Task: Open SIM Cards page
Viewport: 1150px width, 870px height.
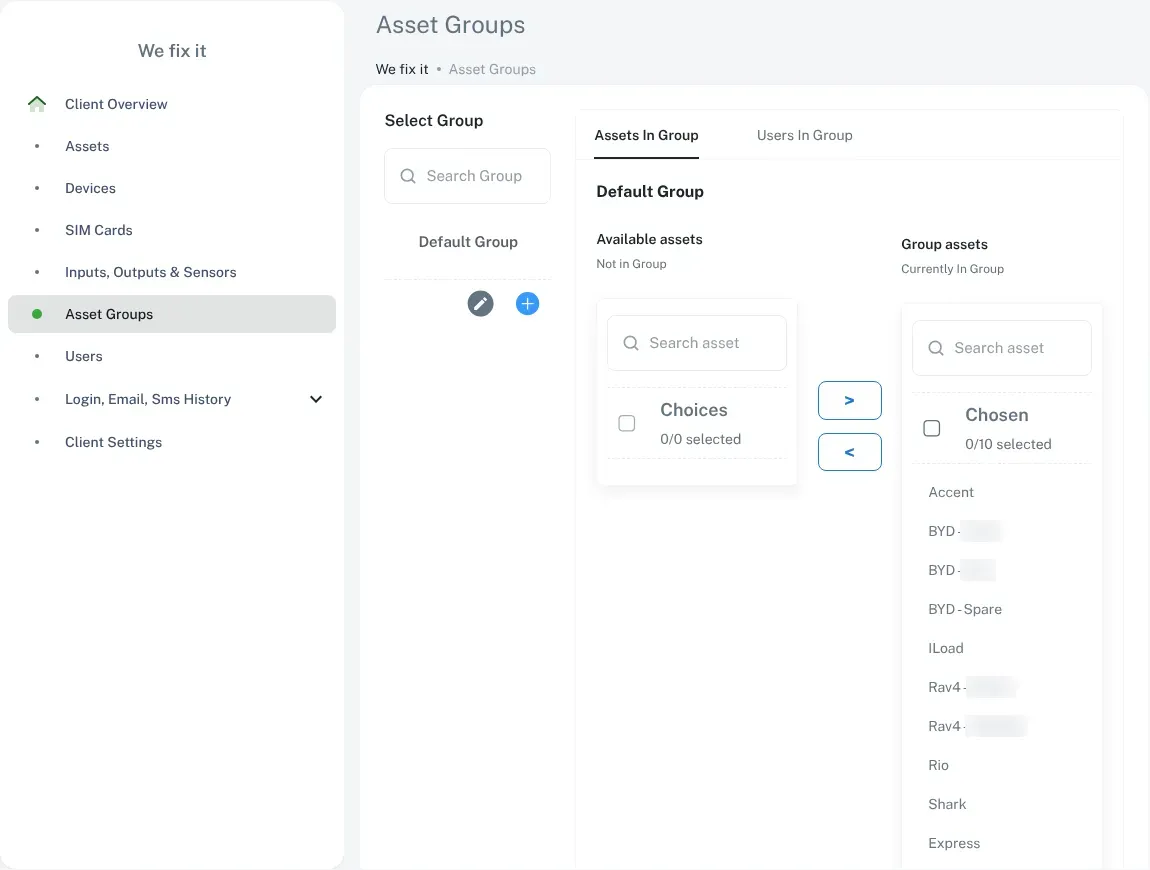Action: tap(98, 230)
